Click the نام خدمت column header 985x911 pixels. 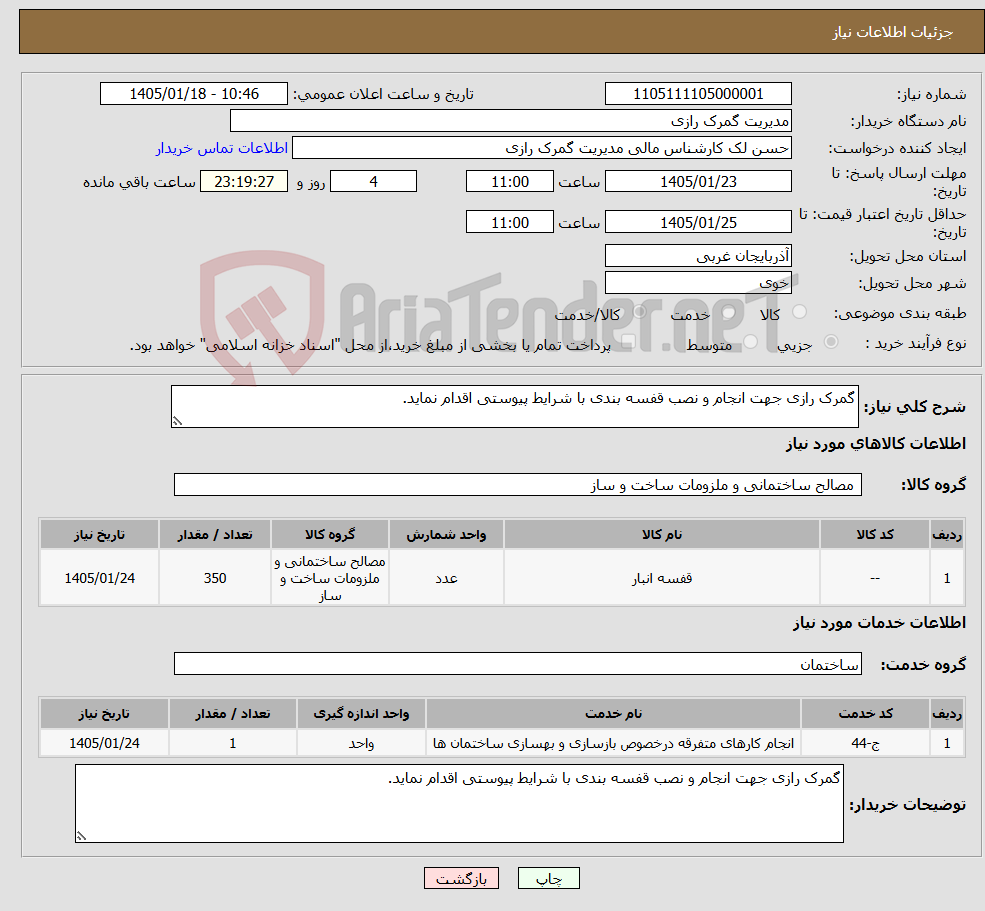coord(613,713)
